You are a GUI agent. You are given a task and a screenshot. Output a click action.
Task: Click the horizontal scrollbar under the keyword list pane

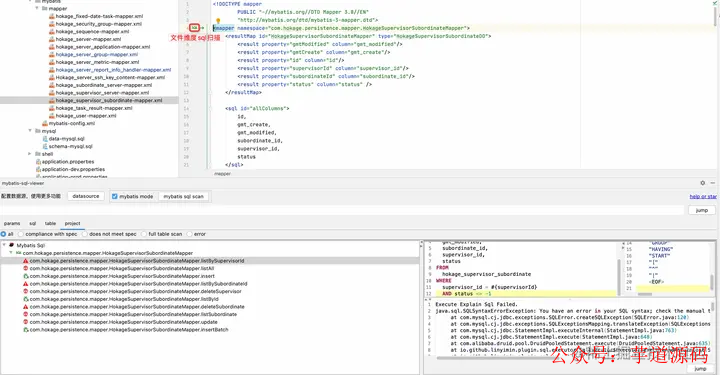click(x=645, y=294)
